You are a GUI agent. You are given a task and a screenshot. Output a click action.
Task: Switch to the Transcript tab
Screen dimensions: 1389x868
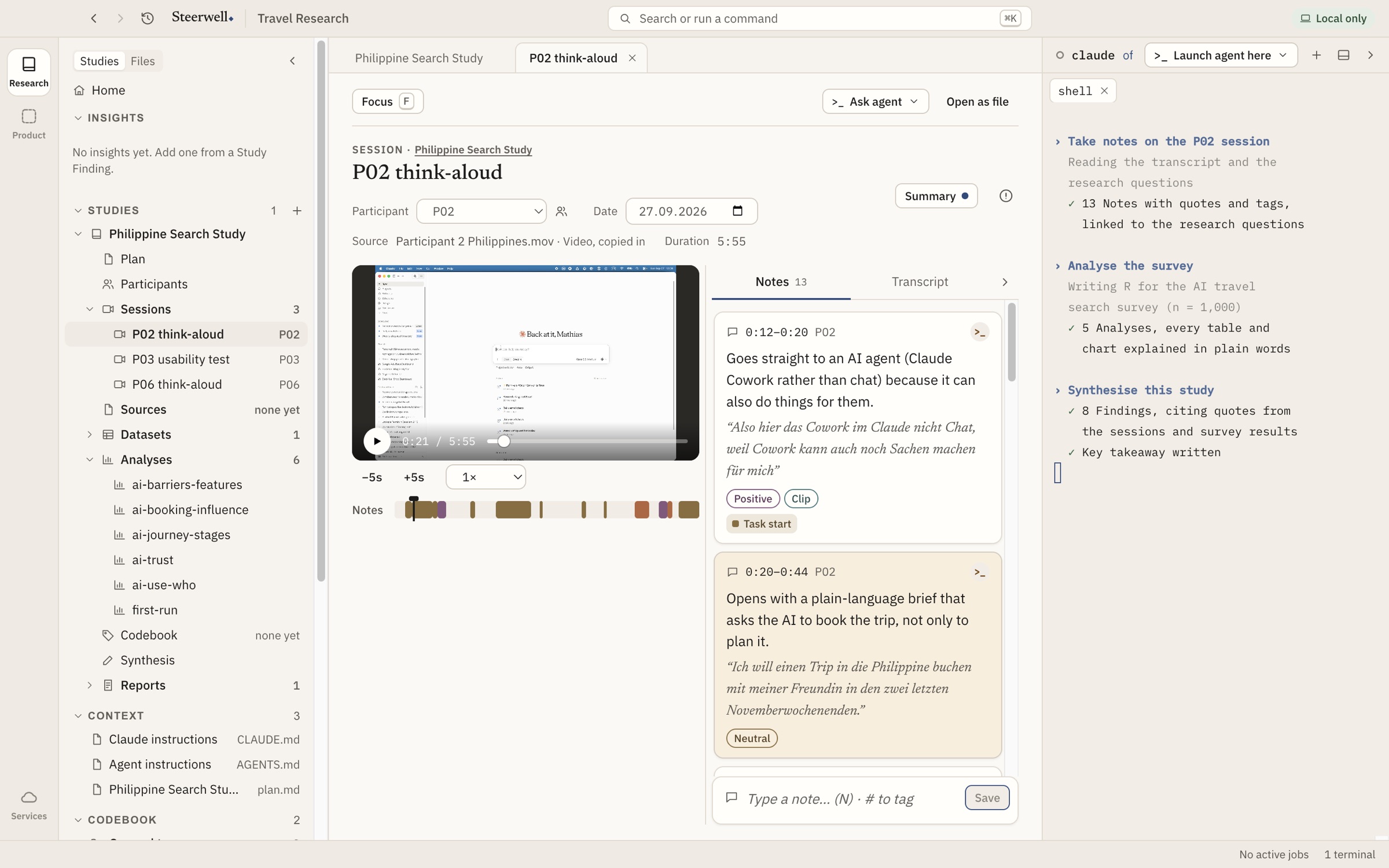(x=920, y=282)
